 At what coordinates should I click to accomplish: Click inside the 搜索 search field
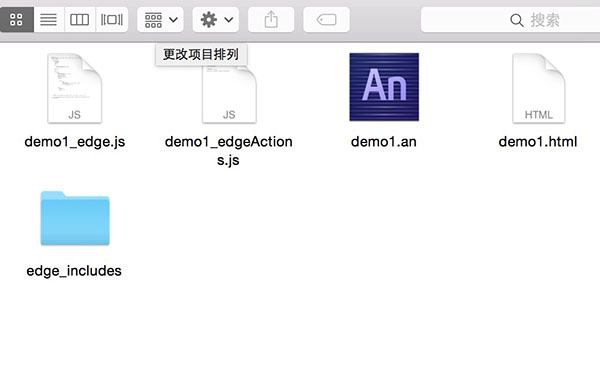(510, 20)
